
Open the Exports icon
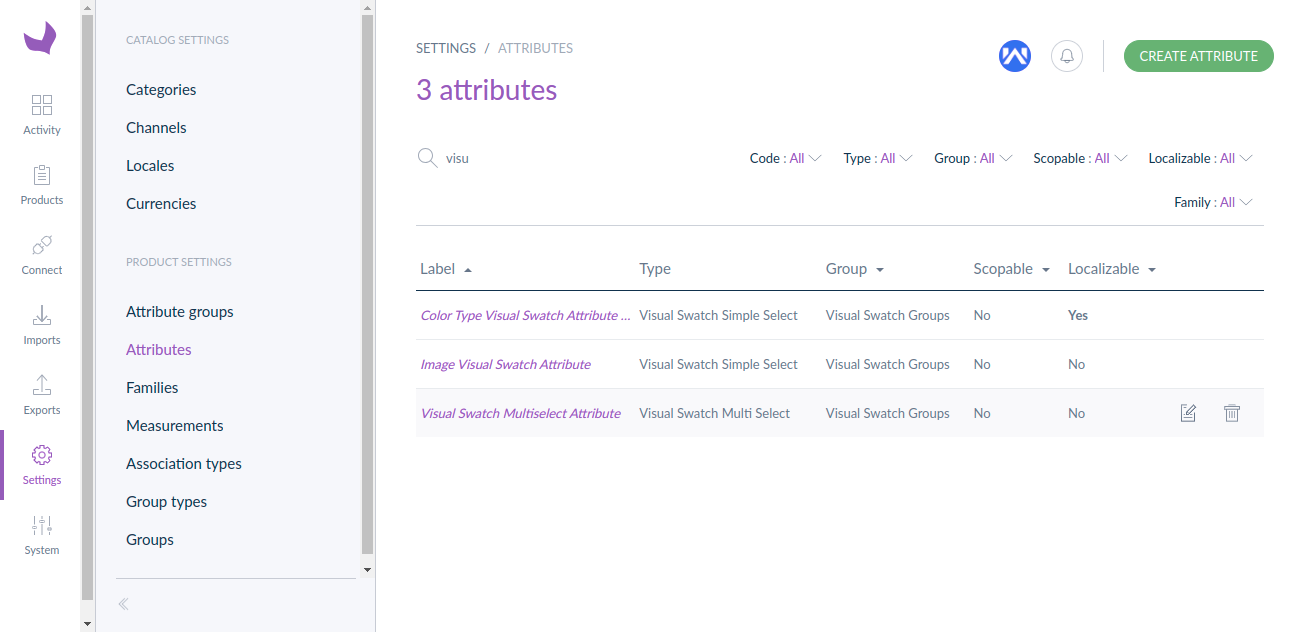coord(42,385)
